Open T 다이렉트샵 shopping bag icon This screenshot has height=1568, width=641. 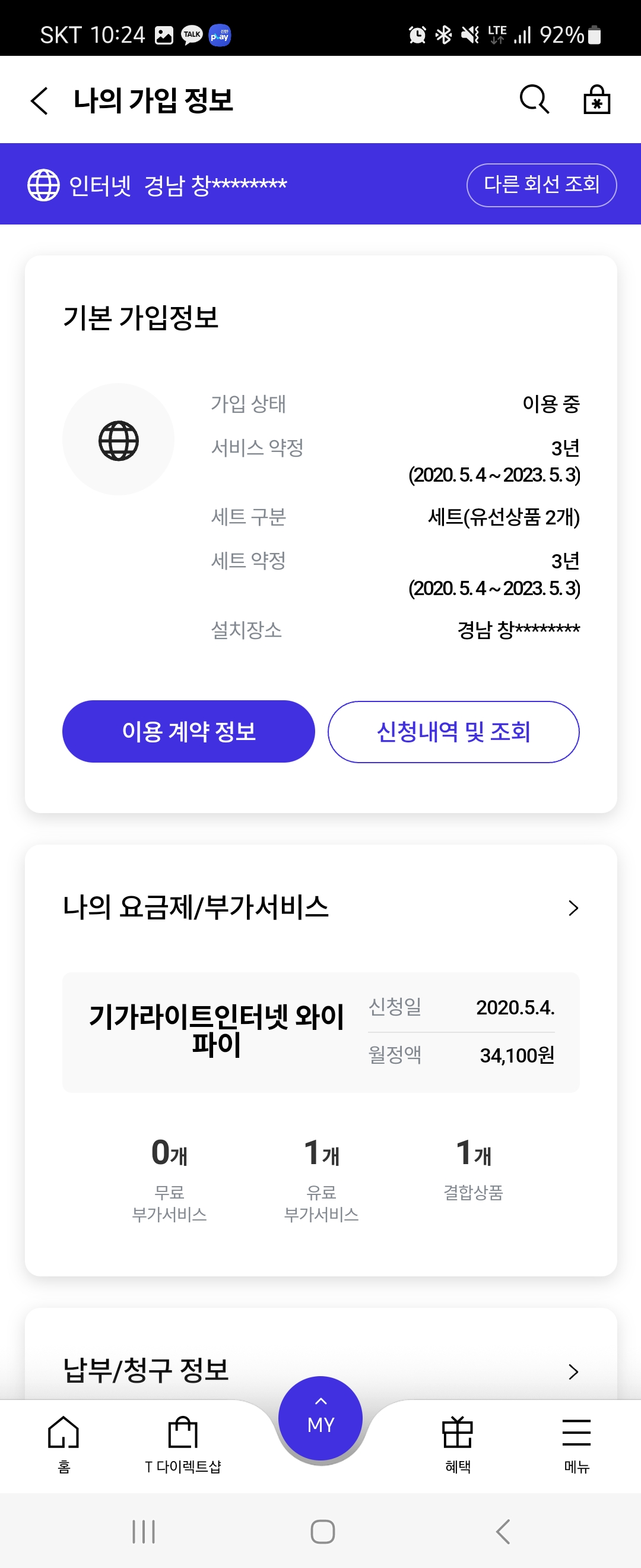(x=183, y=1443)
